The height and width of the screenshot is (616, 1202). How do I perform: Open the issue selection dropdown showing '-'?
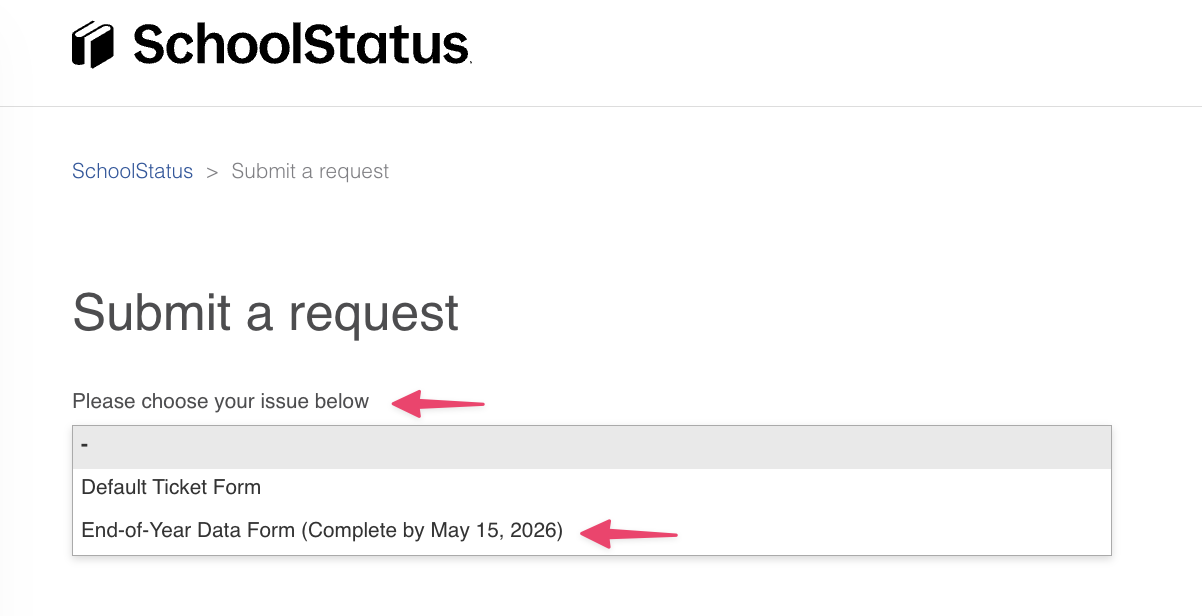(591, 446)
